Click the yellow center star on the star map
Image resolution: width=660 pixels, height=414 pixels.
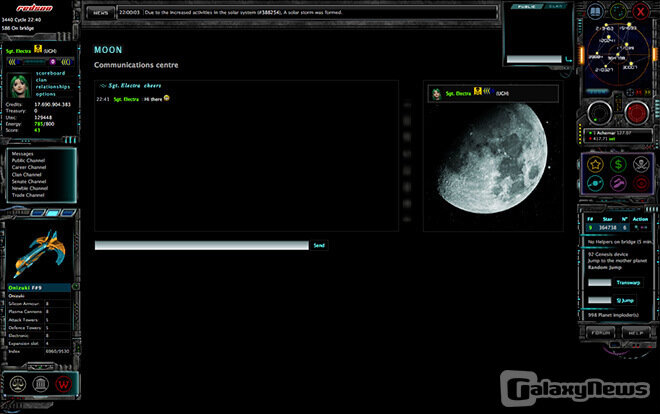click(618, 54)
